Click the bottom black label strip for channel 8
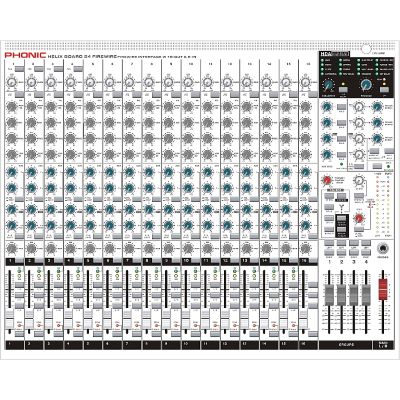The image size is (400, 400). (x=151, y=345)
